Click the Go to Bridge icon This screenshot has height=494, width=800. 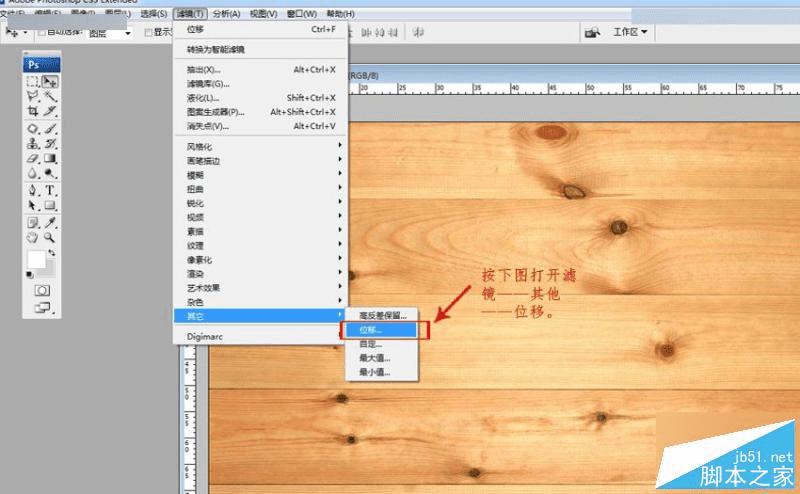click(x=592, y=33)
